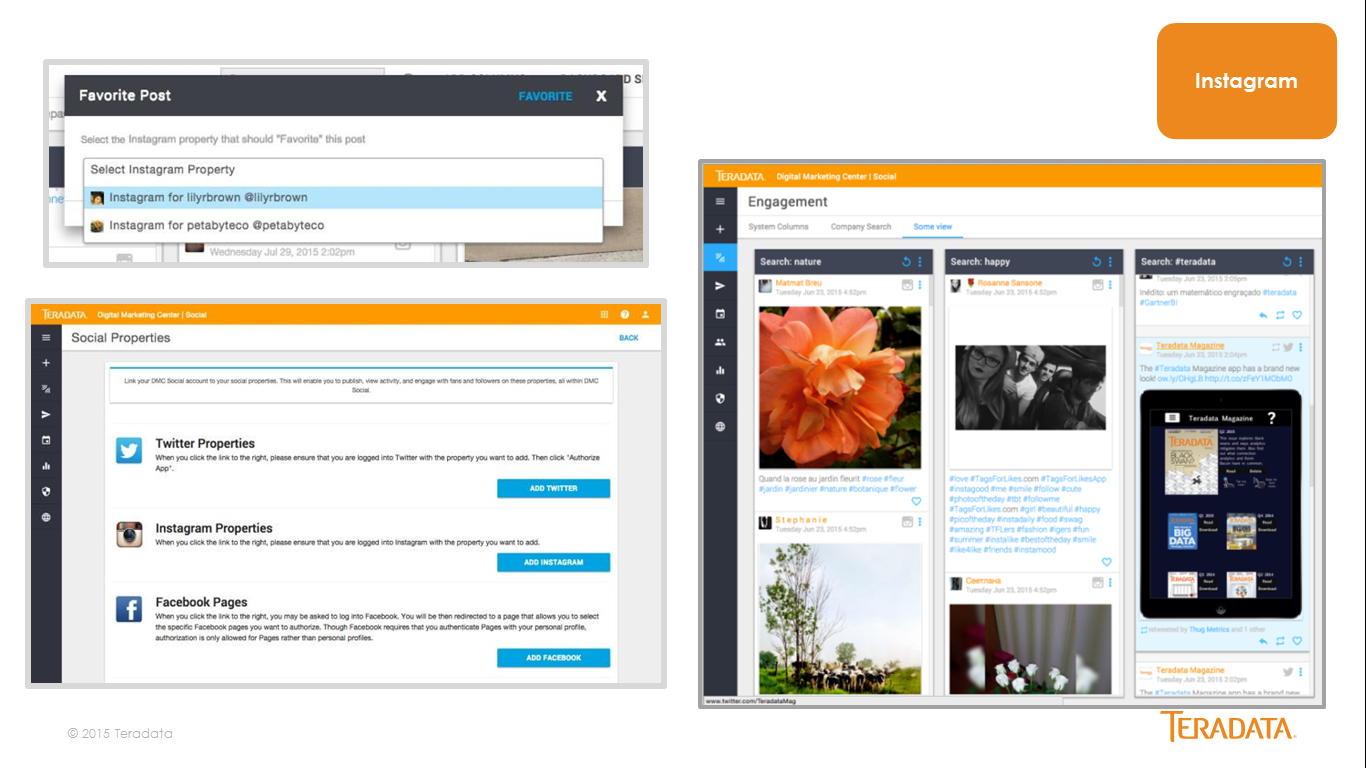Open engagement icon in Social Properties sidebar

[x=46, y=389]
